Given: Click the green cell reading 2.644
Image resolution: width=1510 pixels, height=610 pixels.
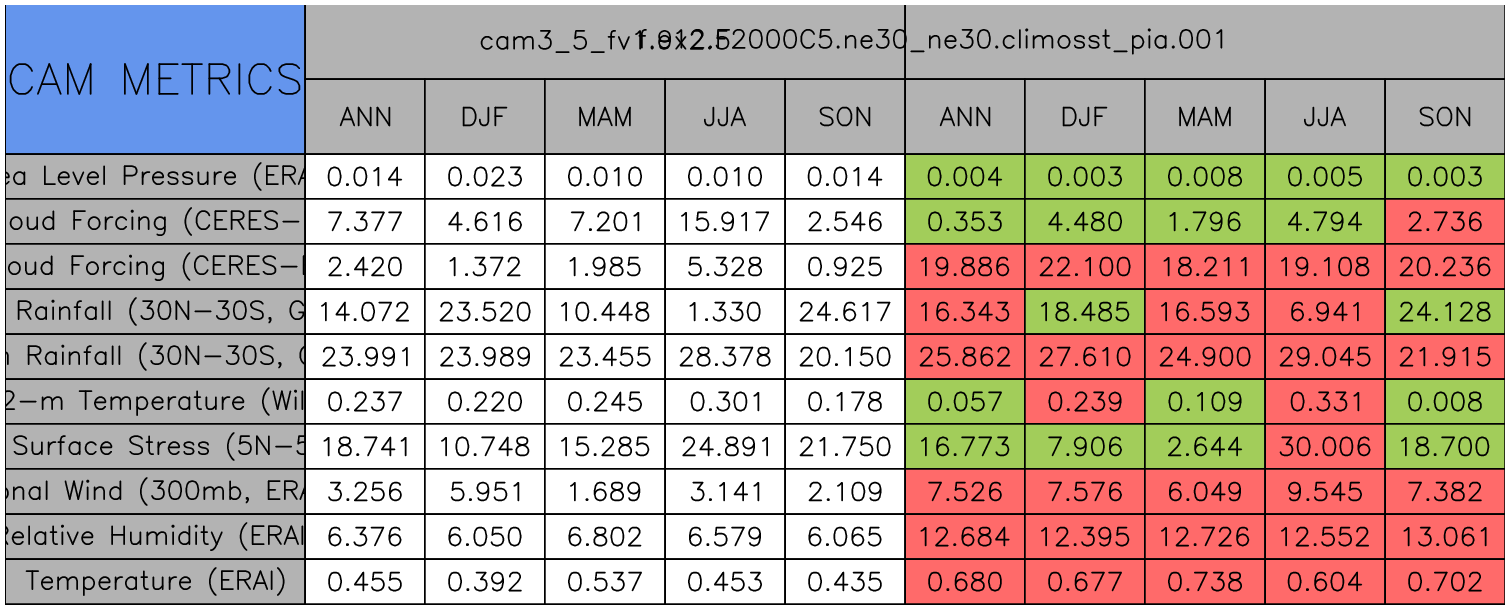Looking at the screenshot, I should point(1205,446).
